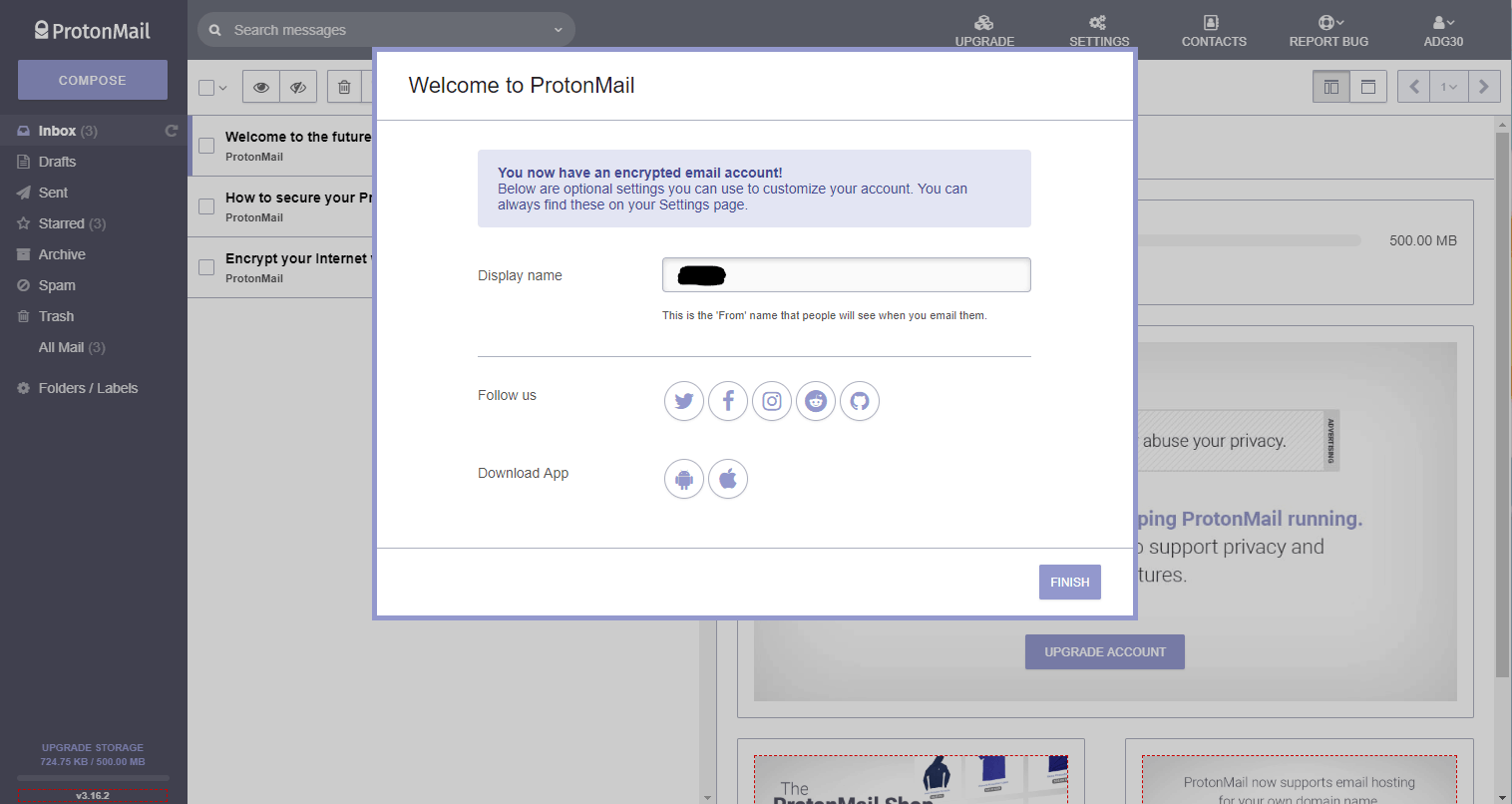Move selected messages to trash
1512x804 pixels.
(344, 87)
